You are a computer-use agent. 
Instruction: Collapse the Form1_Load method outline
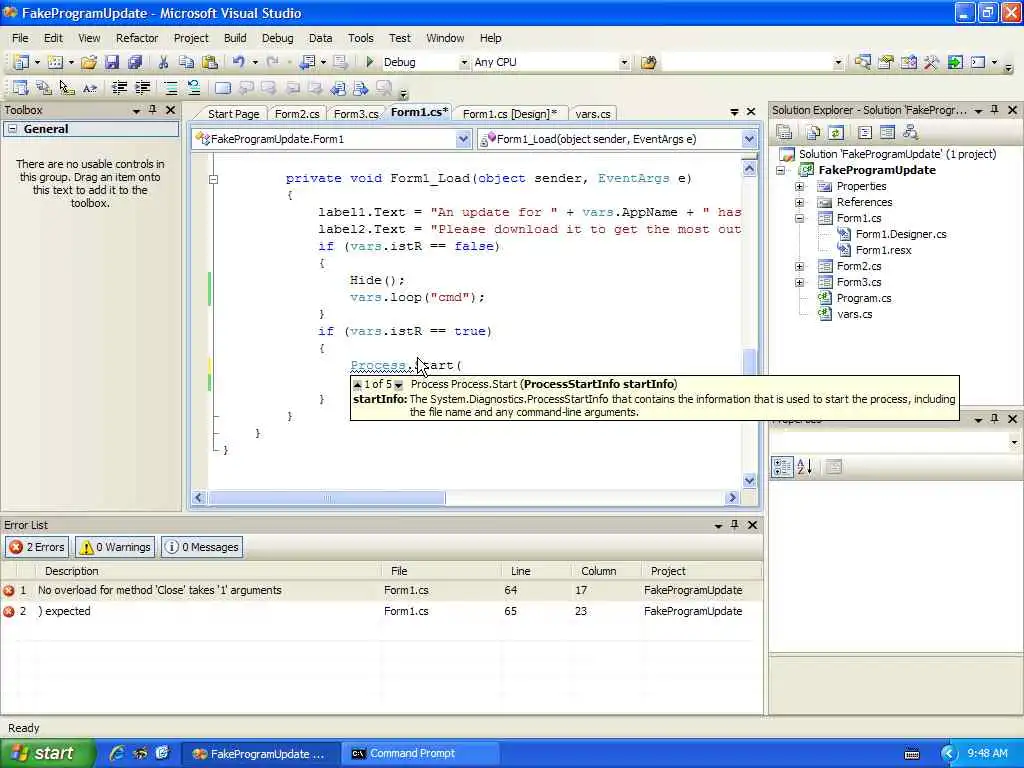tap(213, 179)
